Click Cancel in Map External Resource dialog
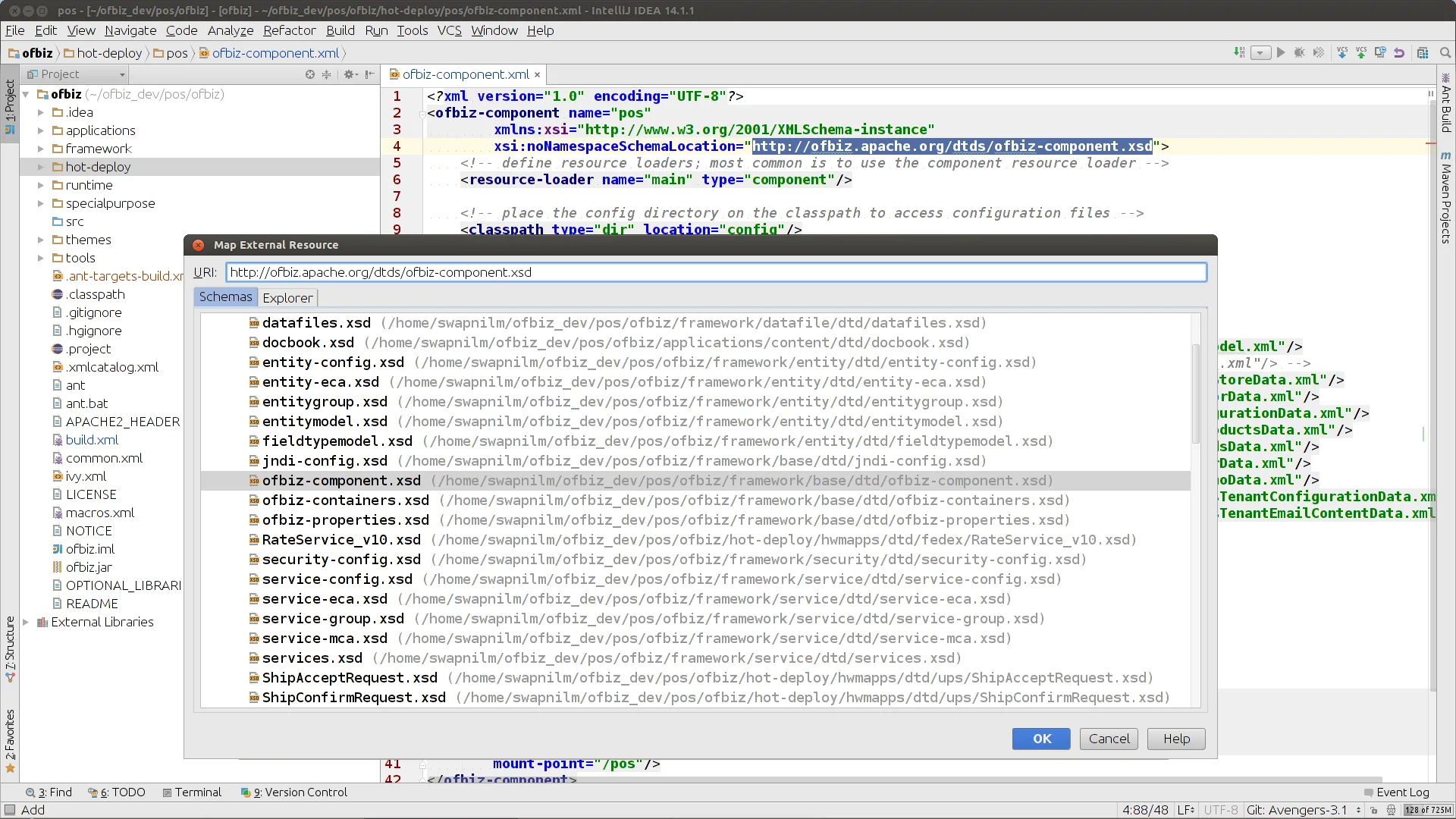 tap(1109, 739)
